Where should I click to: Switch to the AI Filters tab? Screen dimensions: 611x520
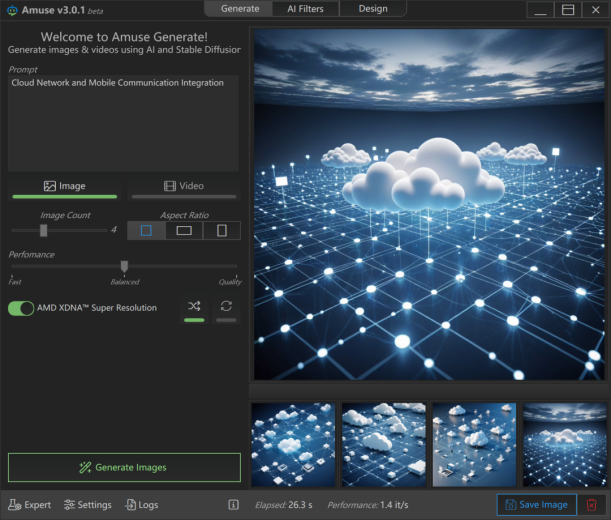305,9
